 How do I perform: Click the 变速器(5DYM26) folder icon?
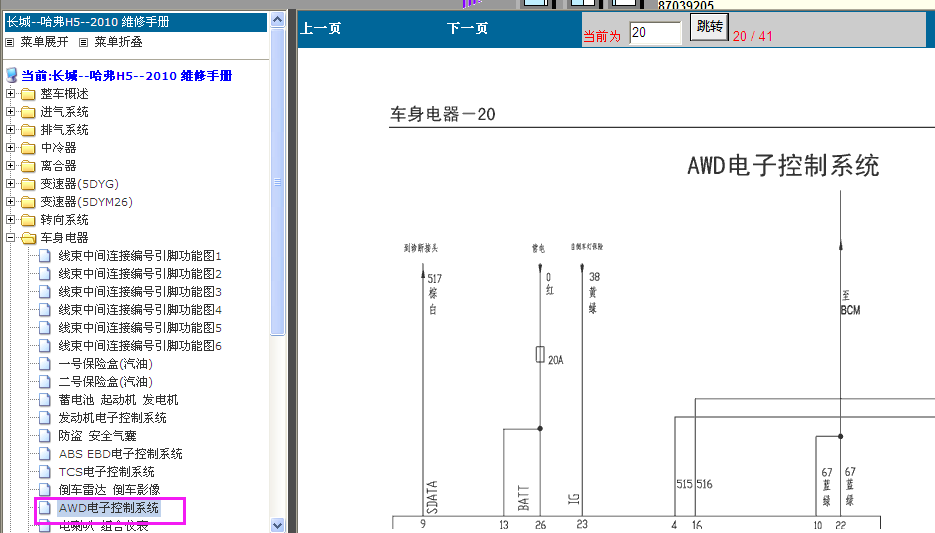click(x=28, y=202)
